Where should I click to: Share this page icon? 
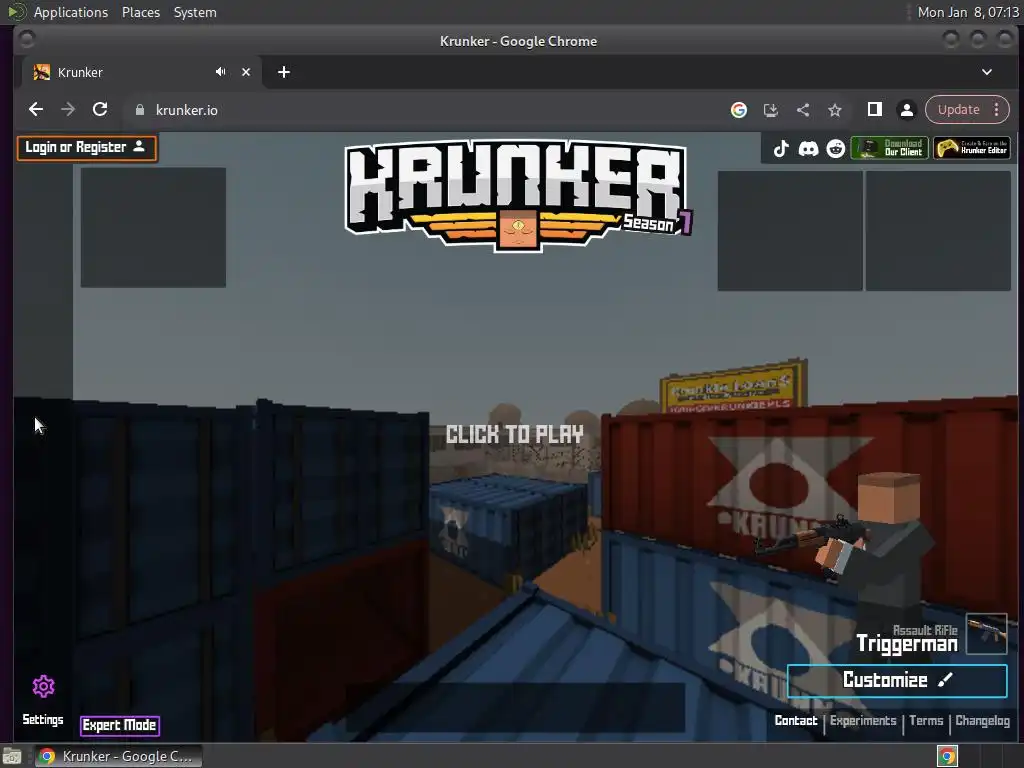tap(803, 110)
